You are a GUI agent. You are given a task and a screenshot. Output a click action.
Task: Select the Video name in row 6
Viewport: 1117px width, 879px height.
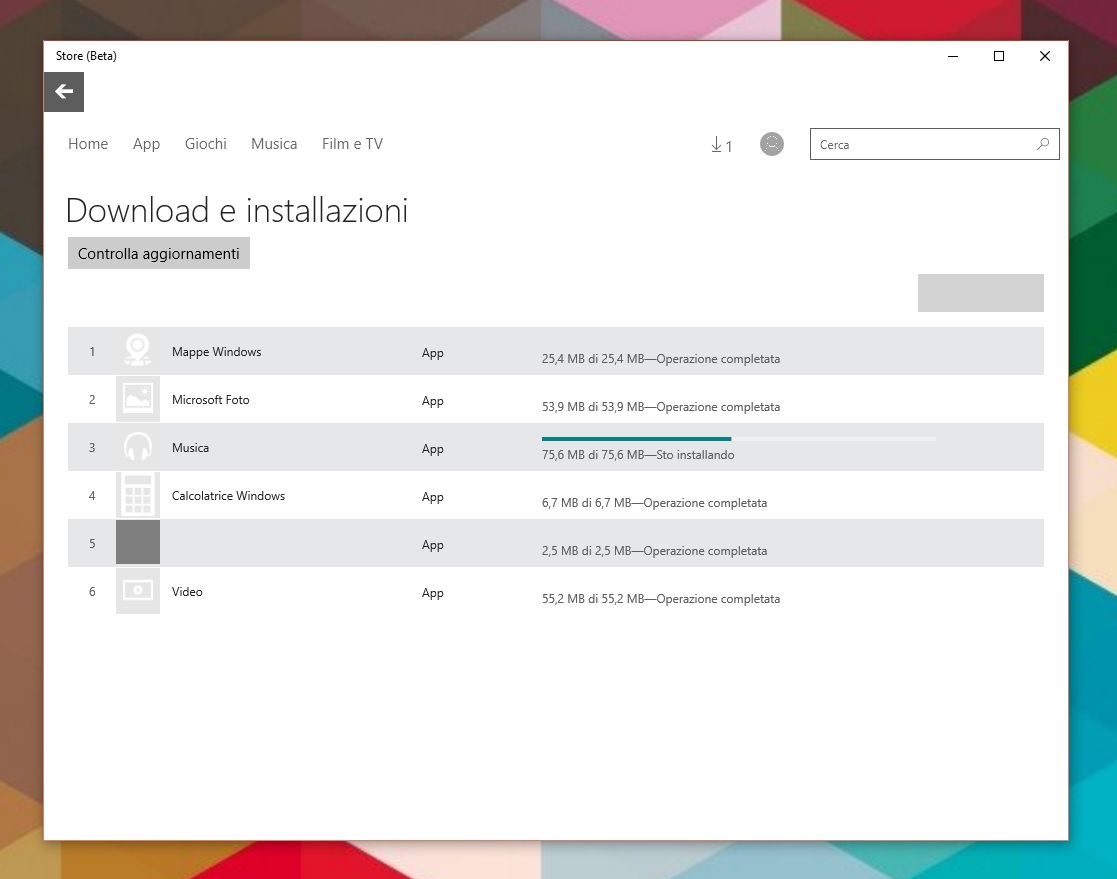[187, 592]
